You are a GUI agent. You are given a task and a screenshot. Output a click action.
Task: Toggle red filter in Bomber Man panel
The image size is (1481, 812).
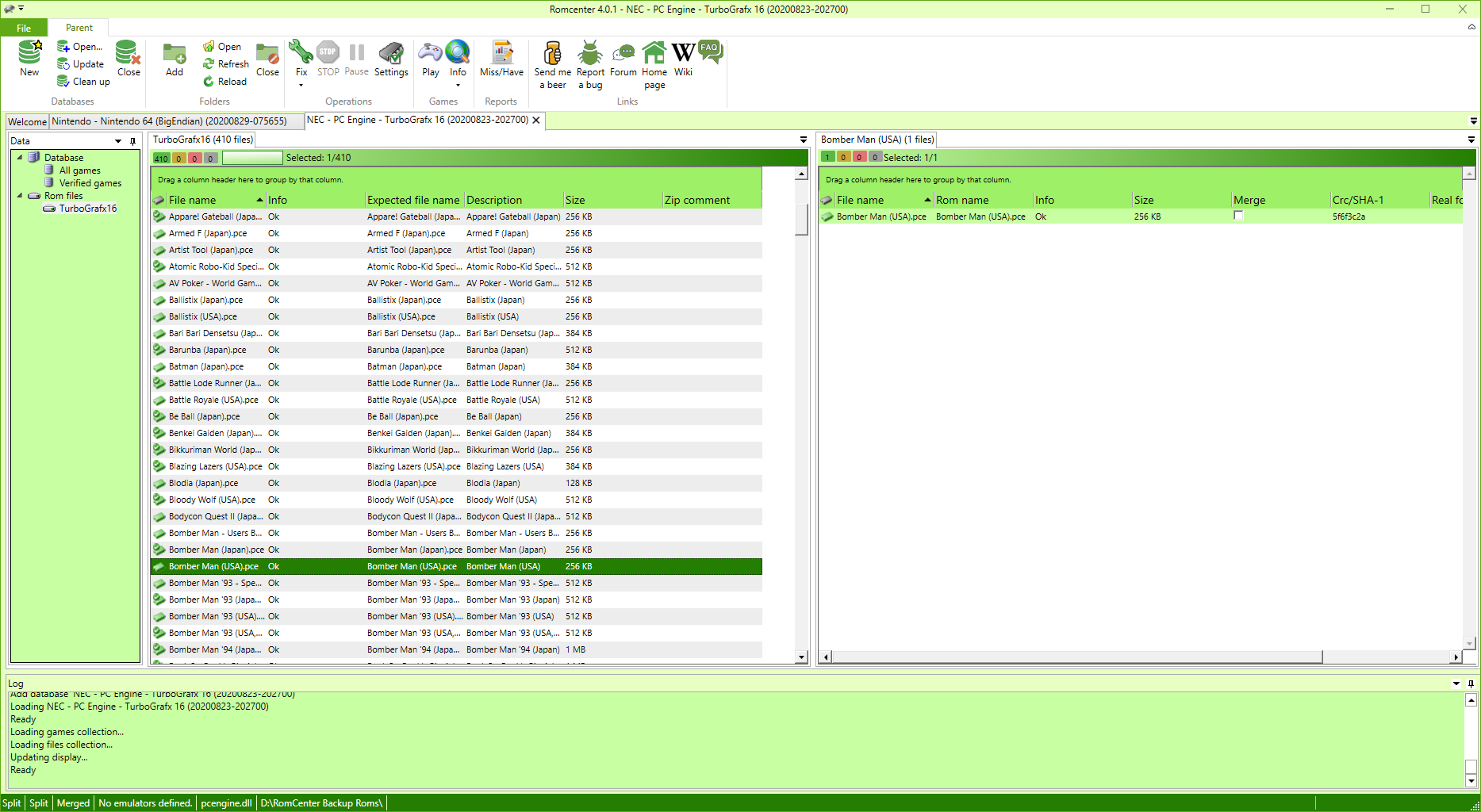pyautogui.click(x=859, y=157)
